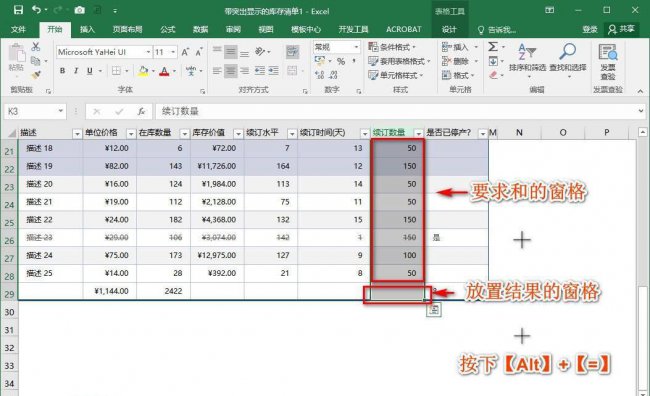The image size is (650, 396).
Task: Toggle Bold formatting
Action: coord(62,71)
